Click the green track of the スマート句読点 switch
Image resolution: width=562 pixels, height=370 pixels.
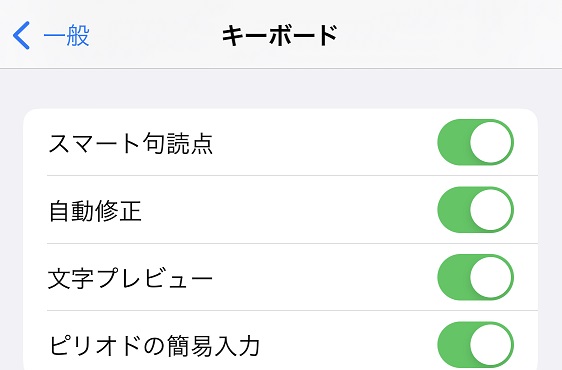(x=453, y=142)
